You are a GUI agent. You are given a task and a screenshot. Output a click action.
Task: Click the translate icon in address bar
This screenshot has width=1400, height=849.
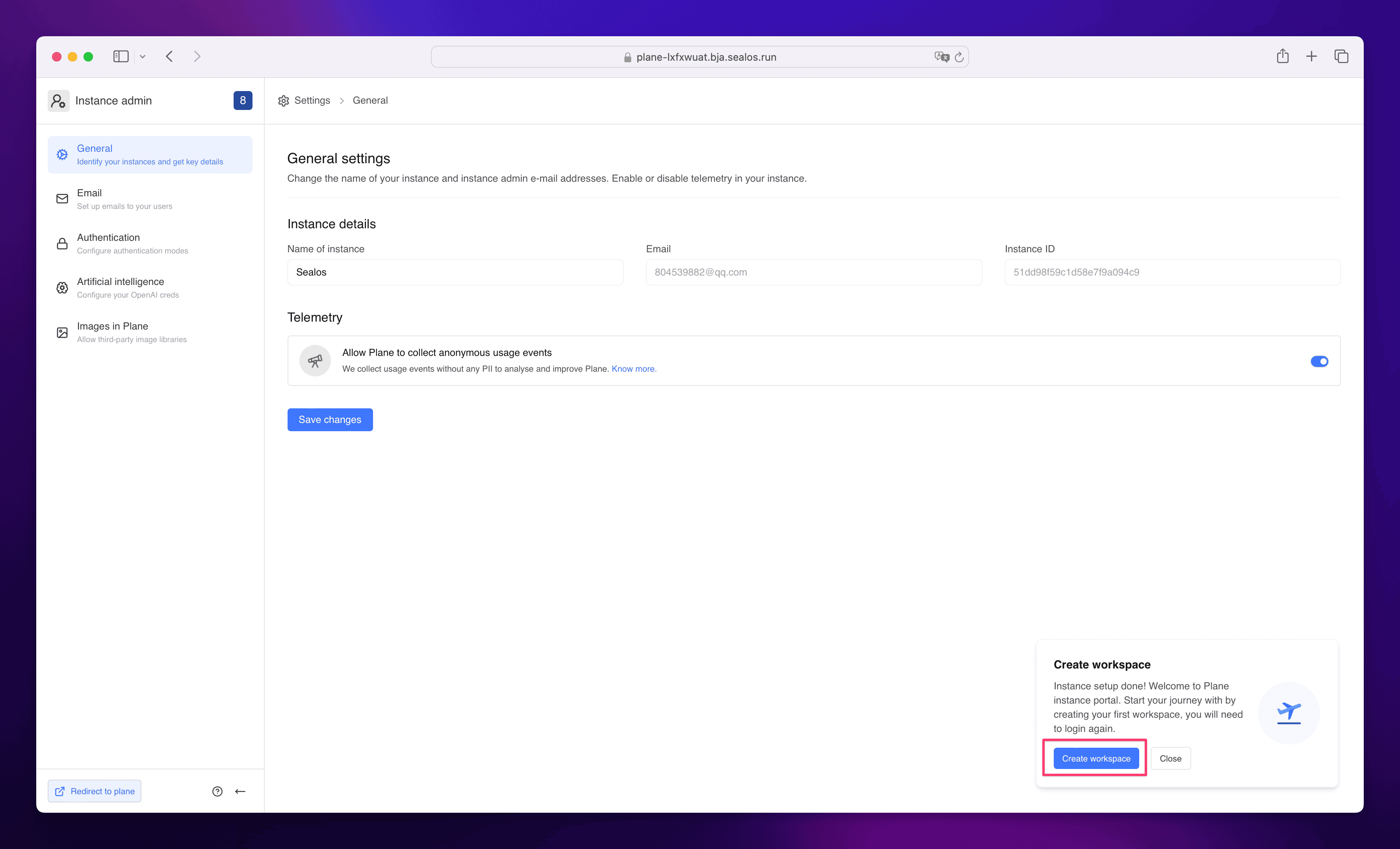[942, 57]
